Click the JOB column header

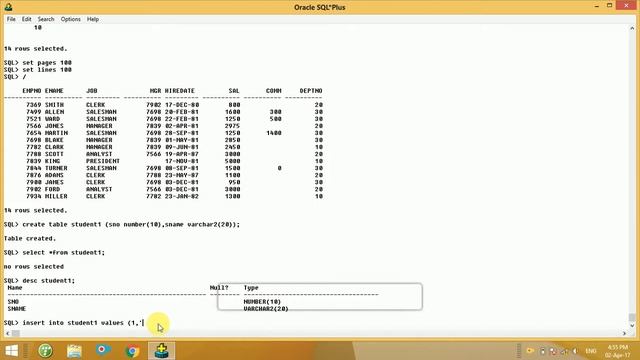(x=91, y=91)
